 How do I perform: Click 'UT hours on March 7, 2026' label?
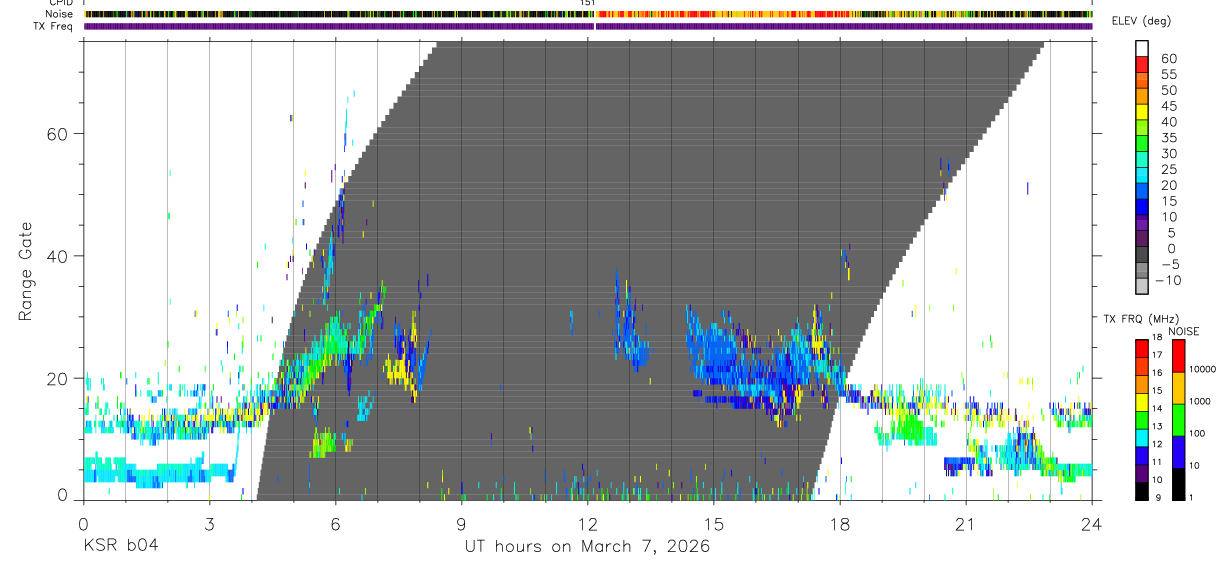pos(587,547)
